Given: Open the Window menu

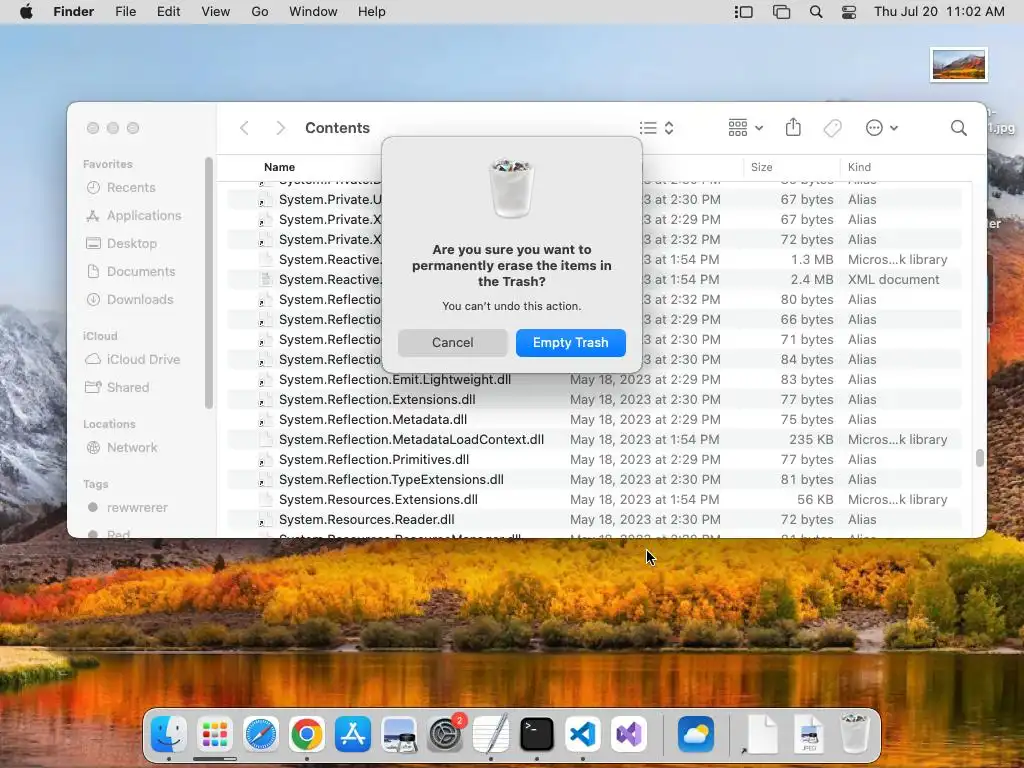Looking at the screenshot, I should tap(313, 12).
